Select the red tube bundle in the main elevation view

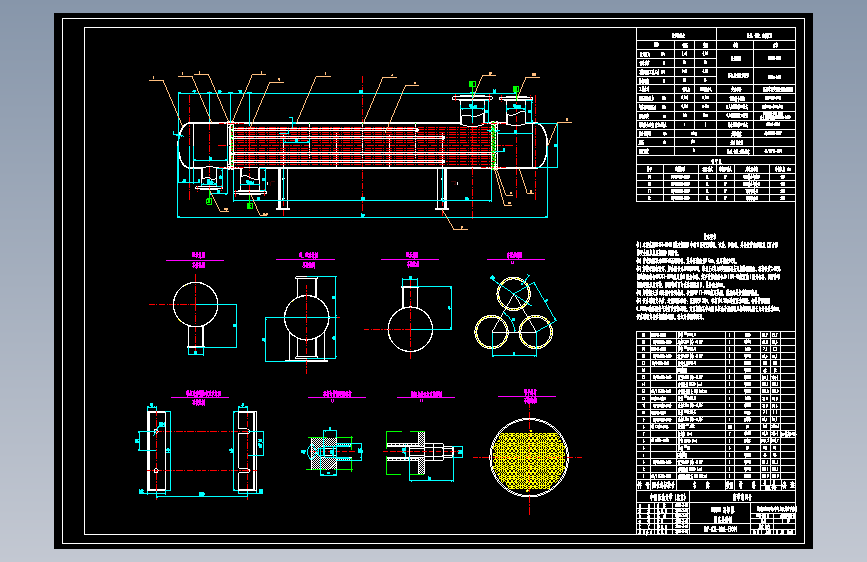pos(362,146)
